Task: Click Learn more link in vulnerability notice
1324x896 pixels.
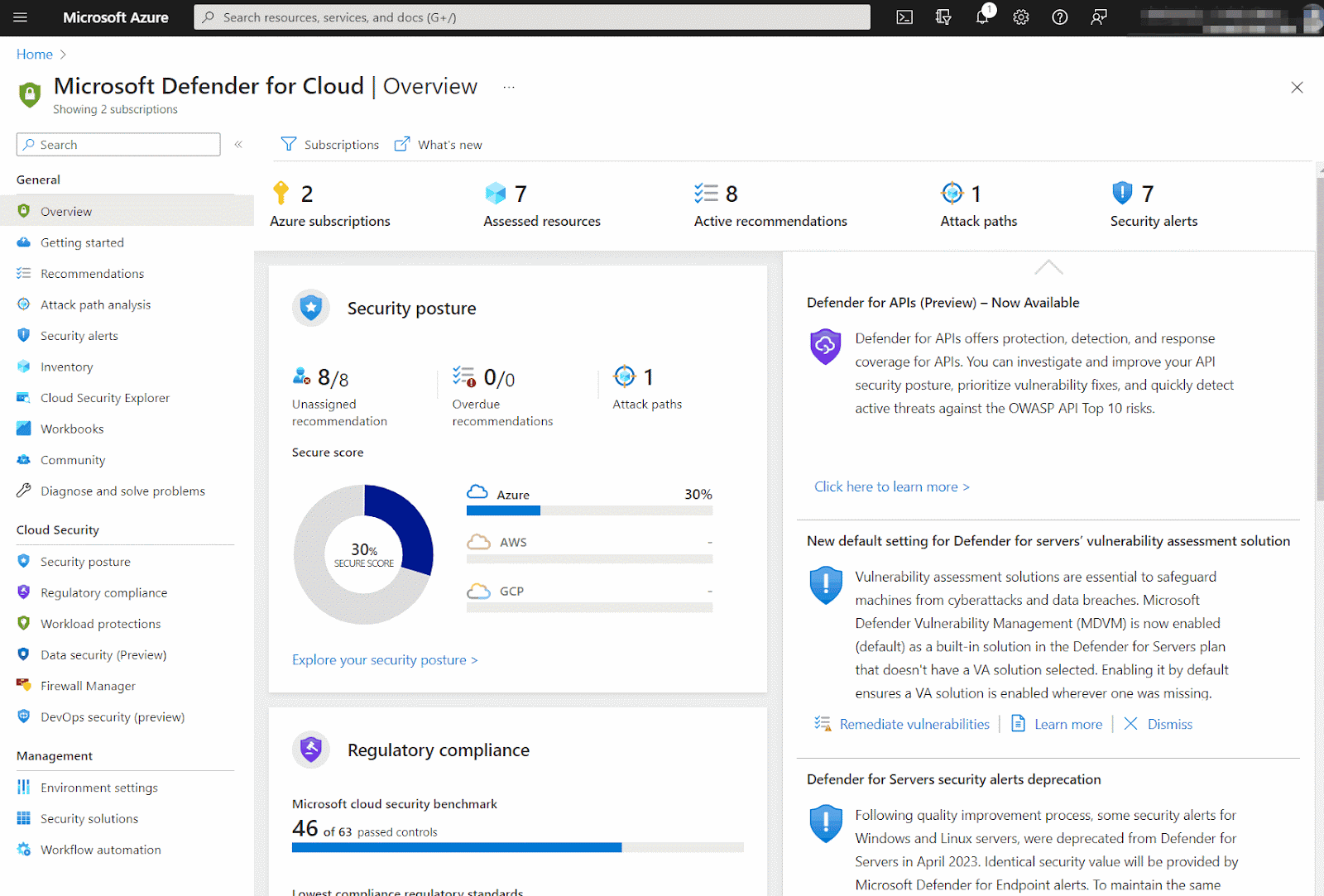Action: coord(1068,724)
